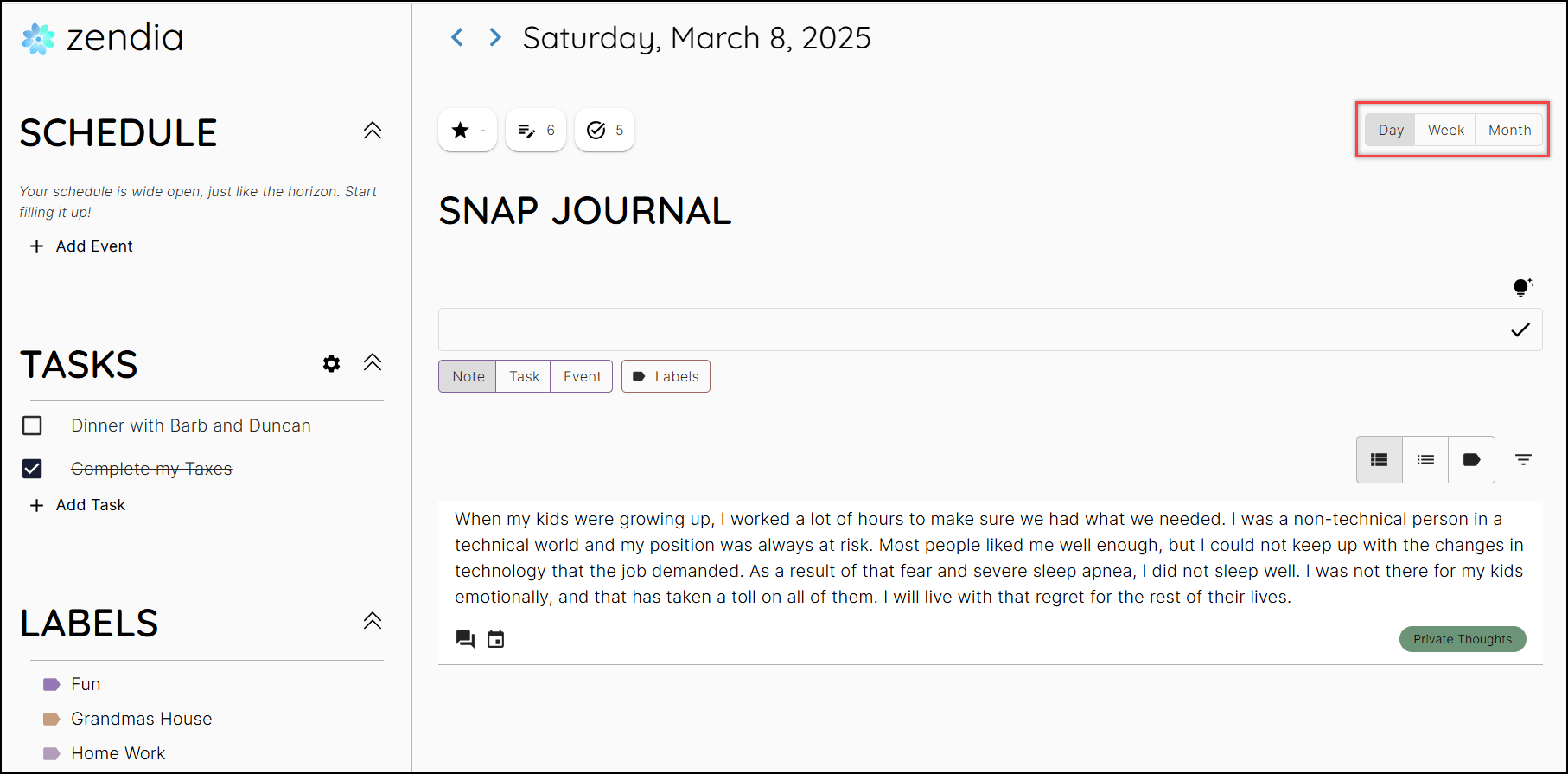
Task: Select the Note entry type toggle
Action: (x=468, y=376)
